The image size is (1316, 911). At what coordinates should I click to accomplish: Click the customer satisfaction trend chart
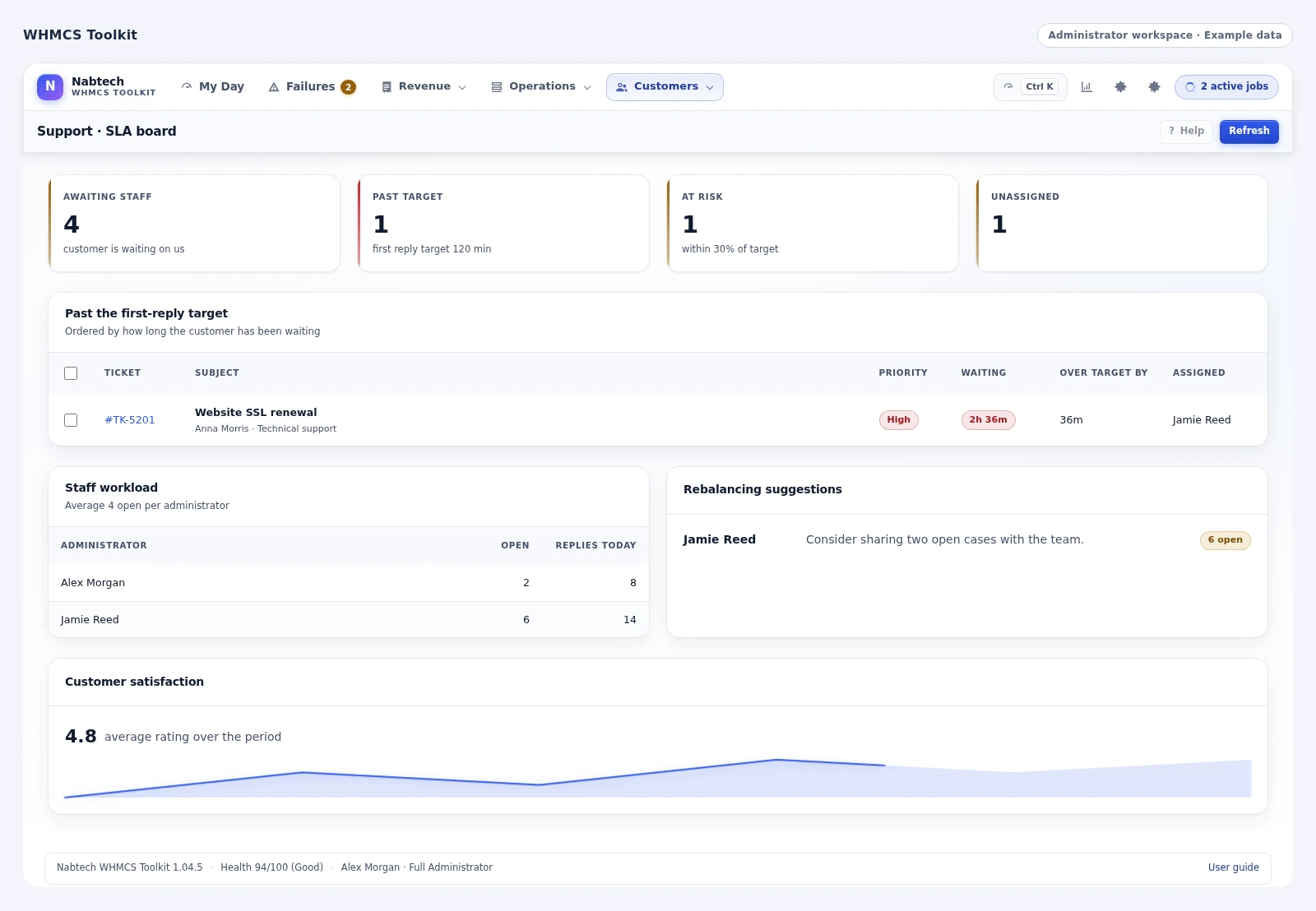[x=658, y=778]
